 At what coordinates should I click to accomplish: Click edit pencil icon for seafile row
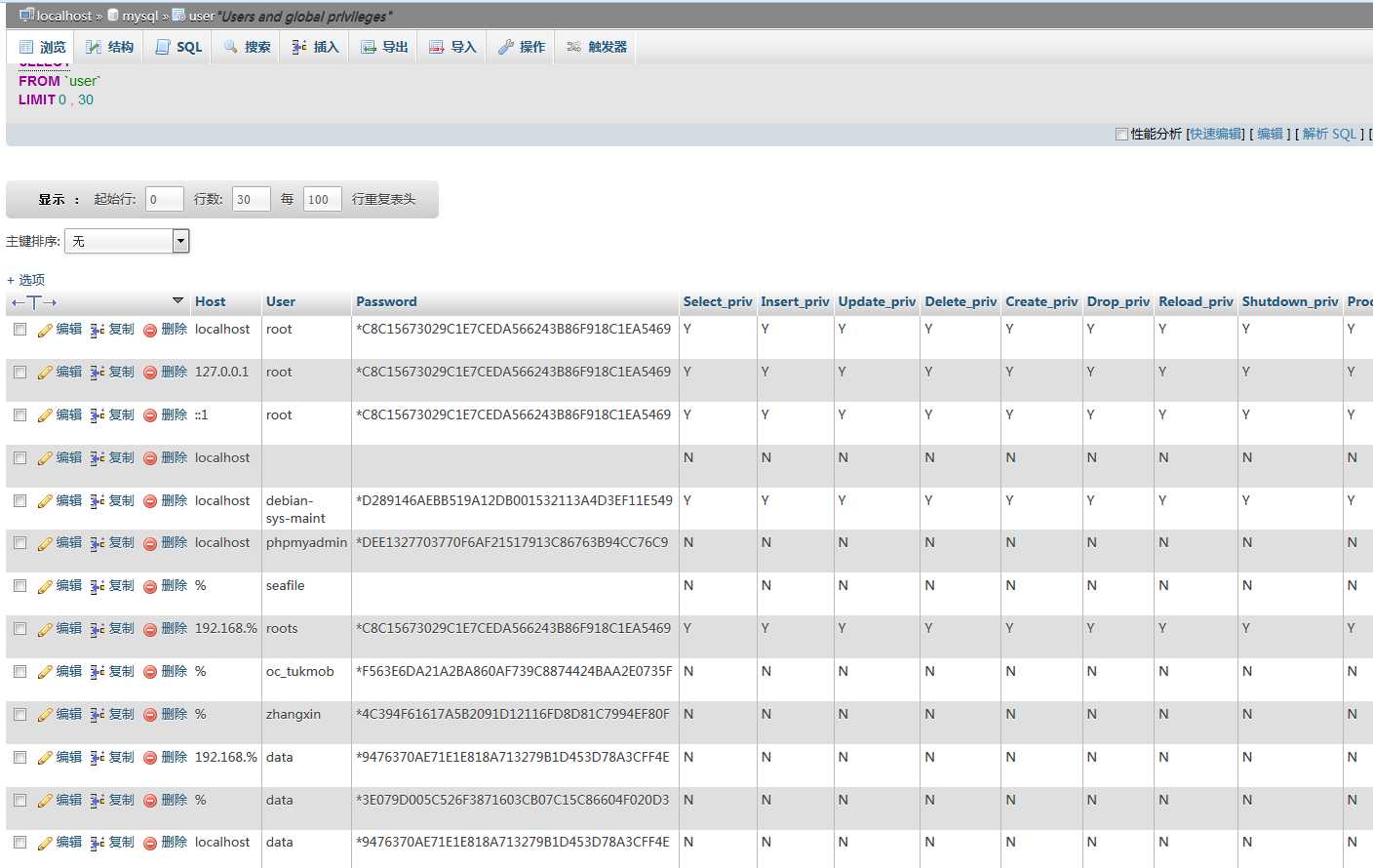tap(45, 586)
